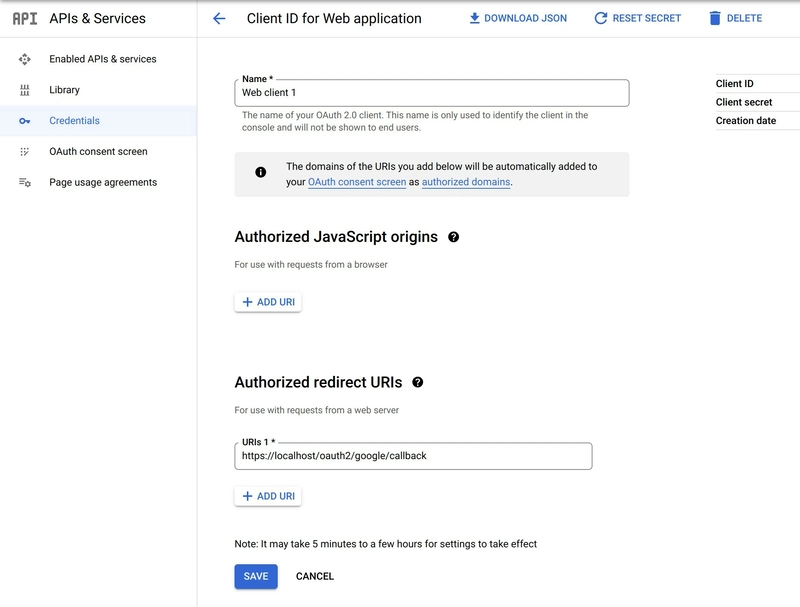
Task: Click the back arrow icon
Action: coord(220,18)
